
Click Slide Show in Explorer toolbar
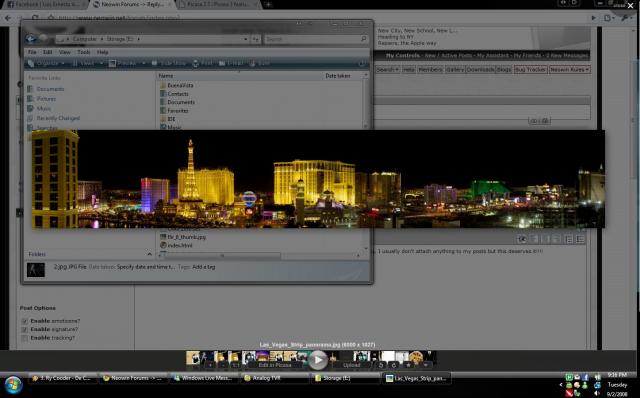(x=169, y=63)
